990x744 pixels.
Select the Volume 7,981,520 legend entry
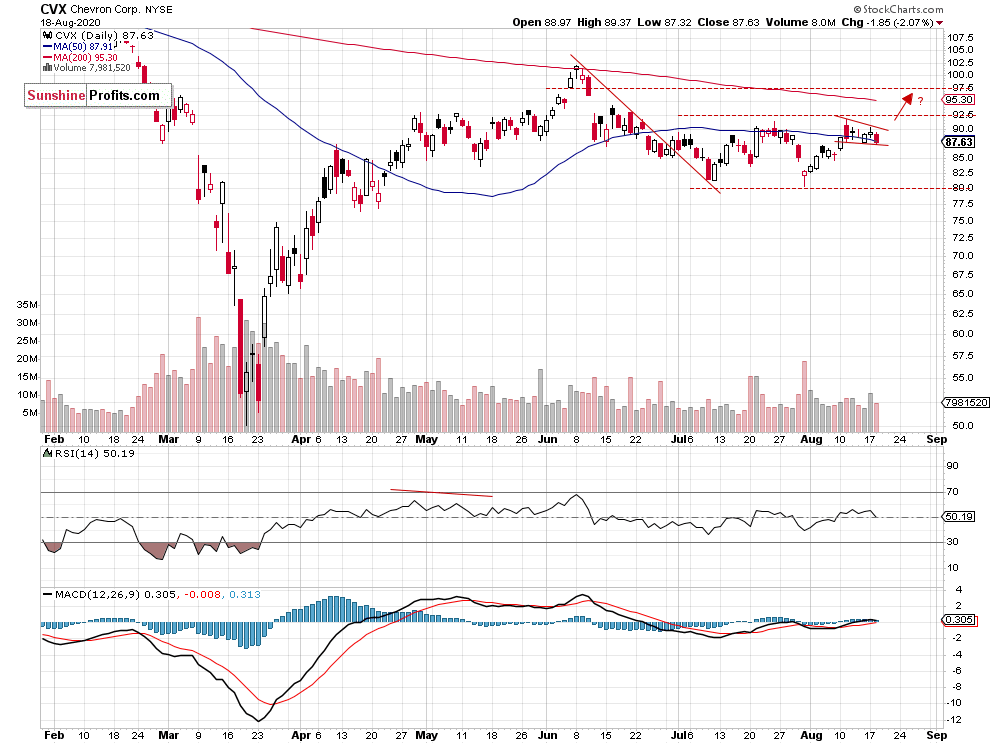click(92, 68)
